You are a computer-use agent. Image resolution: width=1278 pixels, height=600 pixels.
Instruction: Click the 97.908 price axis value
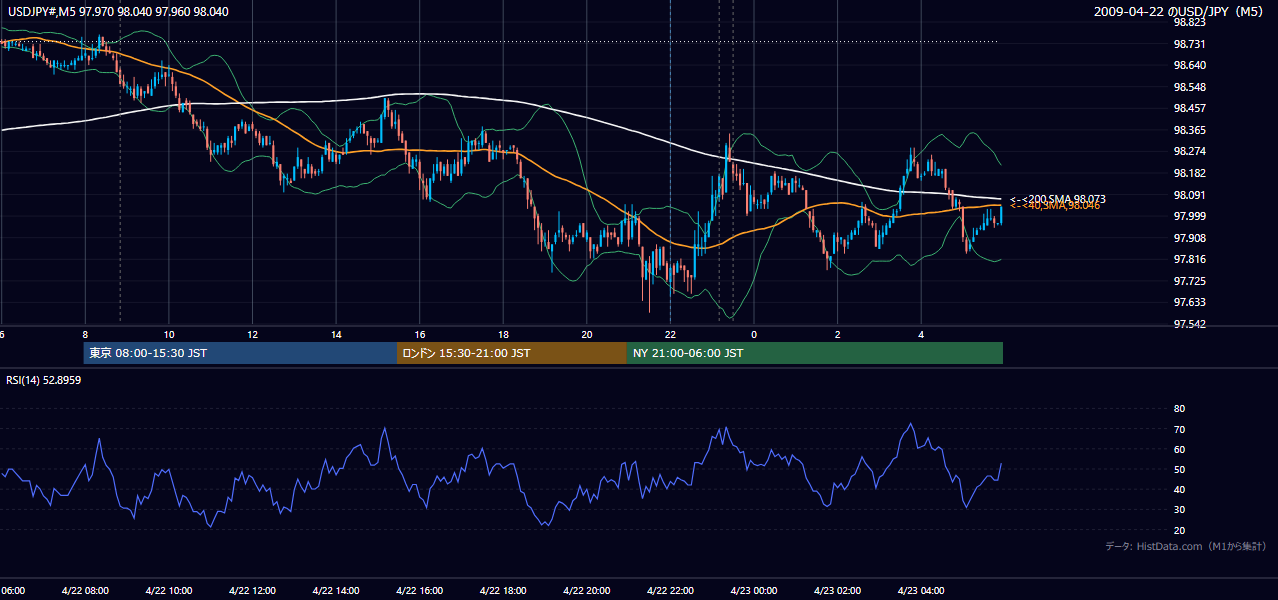1189,238
